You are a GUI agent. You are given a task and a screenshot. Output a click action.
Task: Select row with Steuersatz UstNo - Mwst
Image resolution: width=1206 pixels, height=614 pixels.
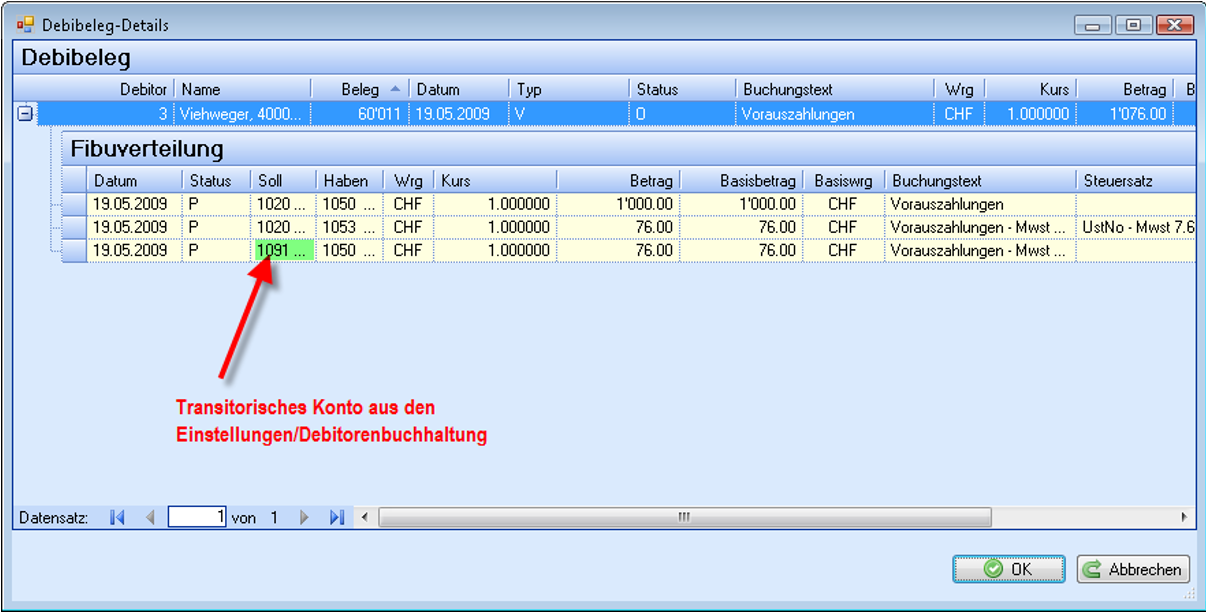point(74,228)
